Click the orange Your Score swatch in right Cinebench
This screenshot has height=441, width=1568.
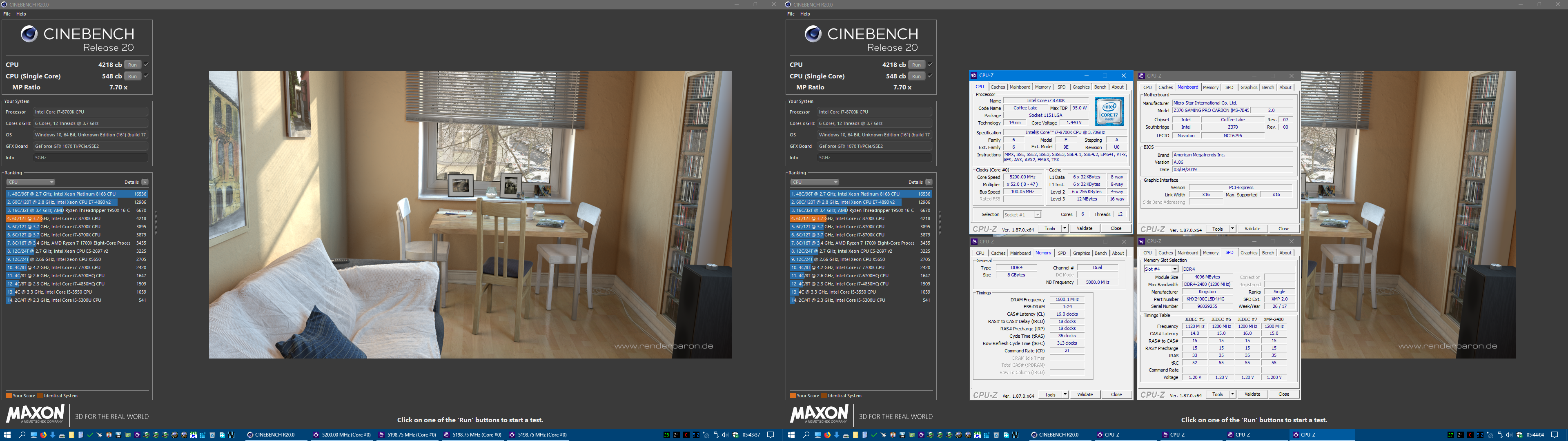point(793,396)
